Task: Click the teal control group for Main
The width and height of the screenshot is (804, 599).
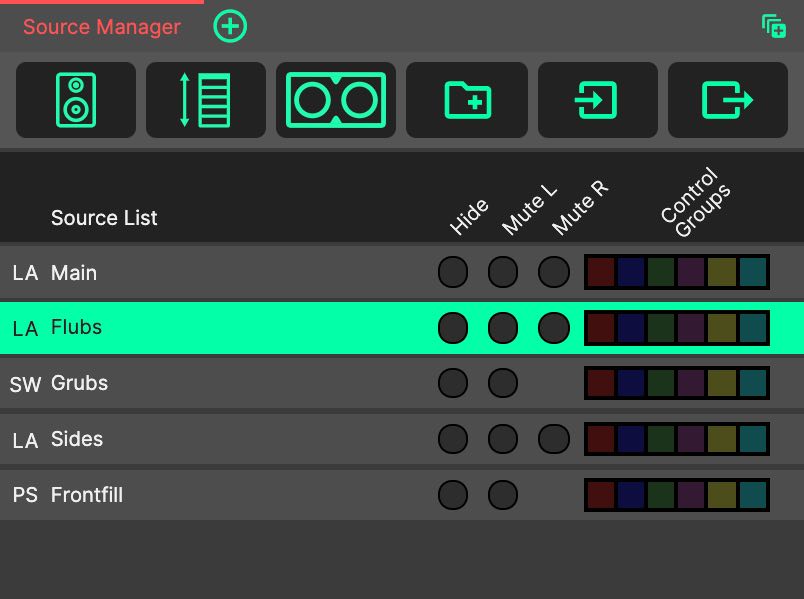Action: point(753,272)
